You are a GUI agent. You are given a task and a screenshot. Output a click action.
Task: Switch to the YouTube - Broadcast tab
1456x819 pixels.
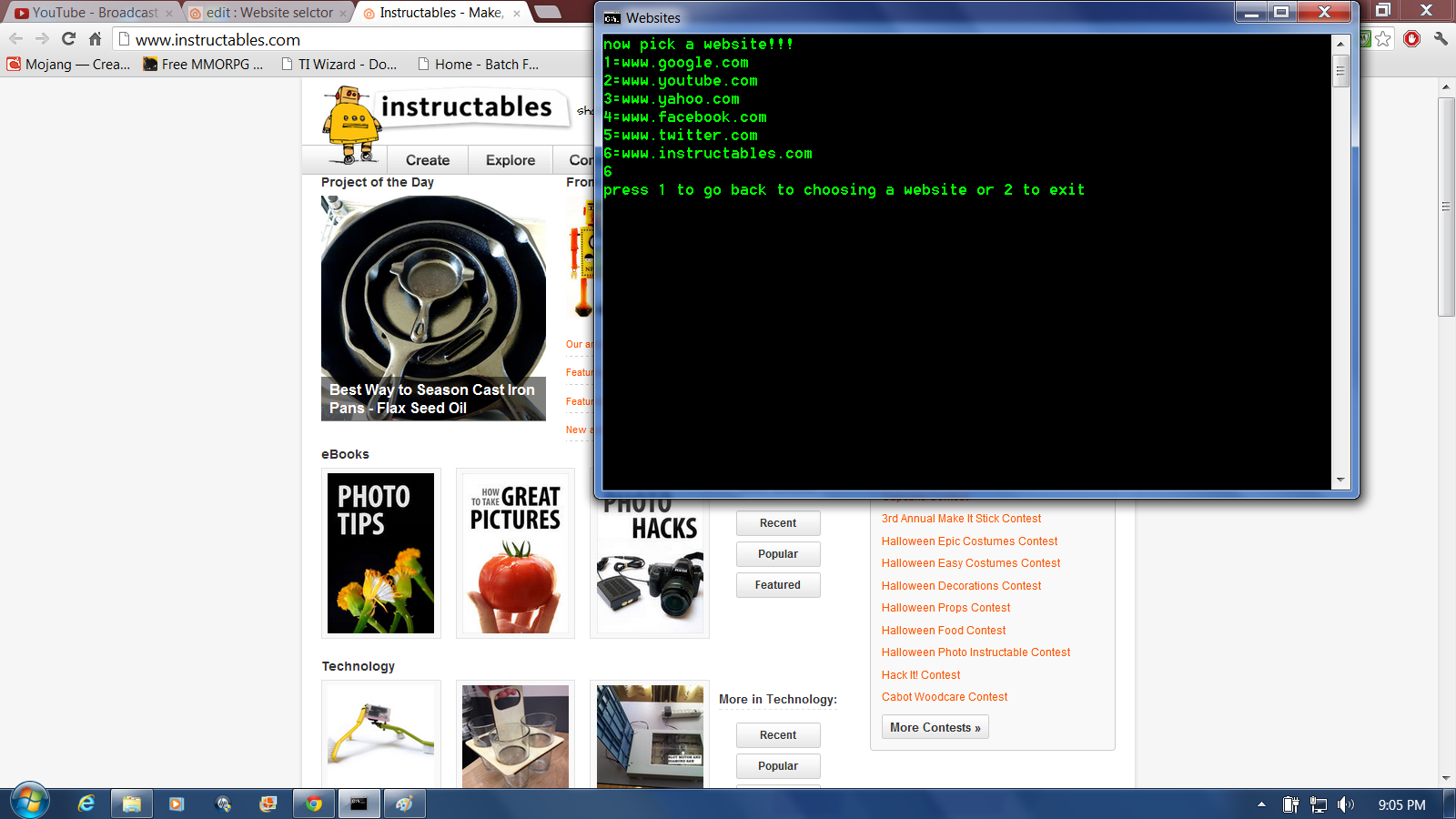94,13
